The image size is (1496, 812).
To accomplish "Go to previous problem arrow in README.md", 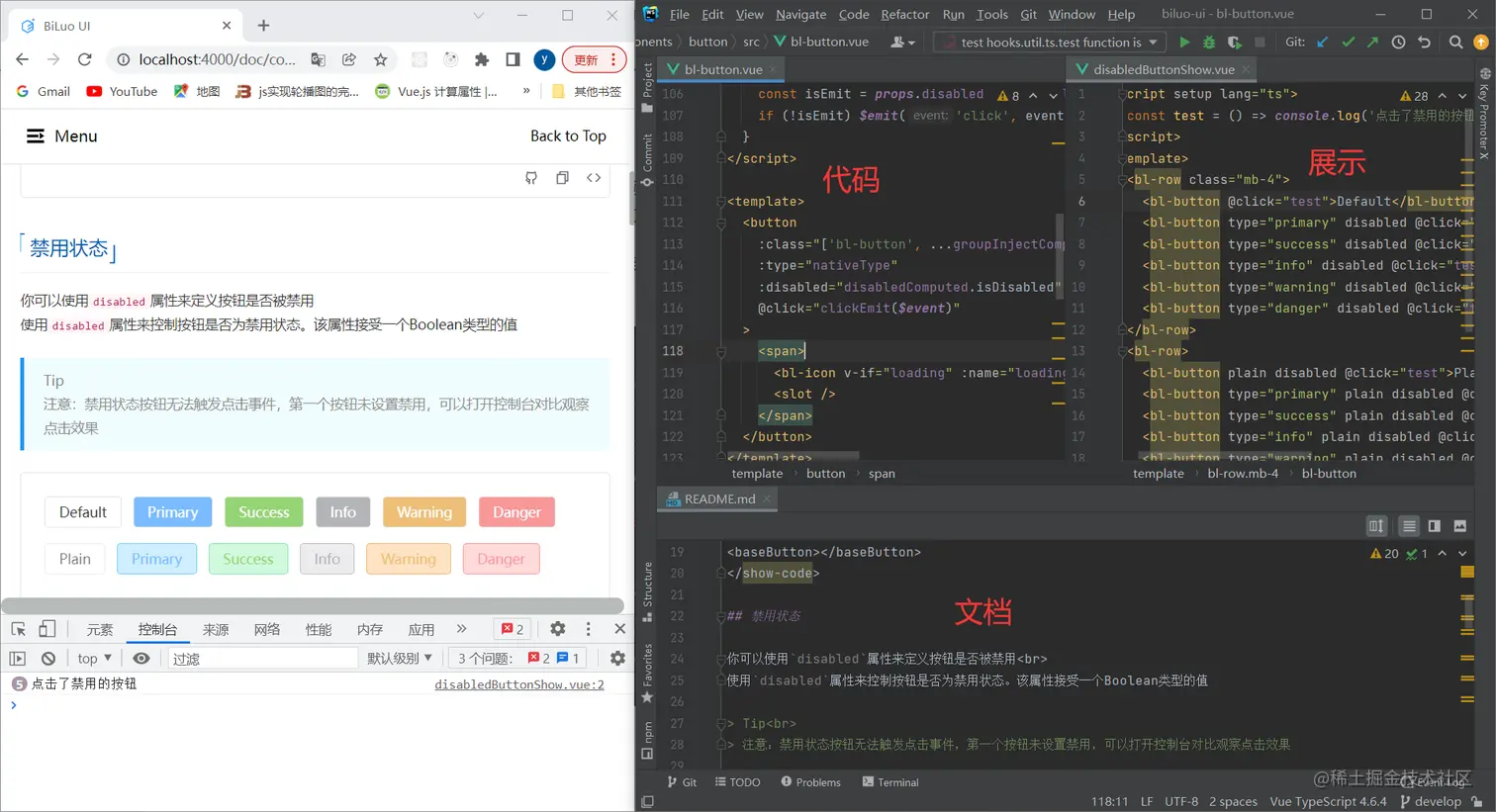I will (1443, 554).
